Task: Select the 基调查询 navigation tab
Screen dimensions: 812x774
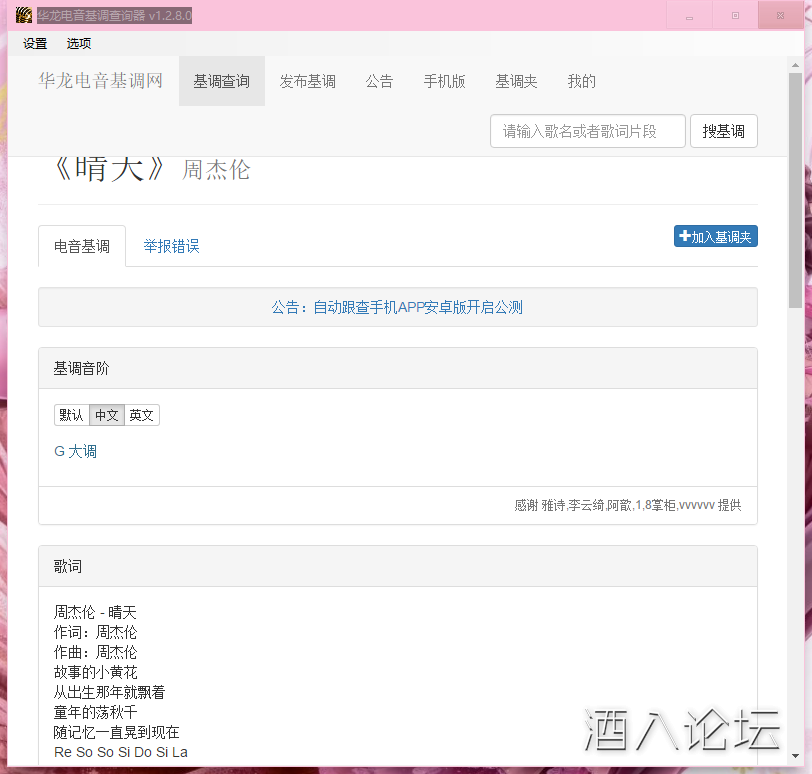Action: pos(222,81)
